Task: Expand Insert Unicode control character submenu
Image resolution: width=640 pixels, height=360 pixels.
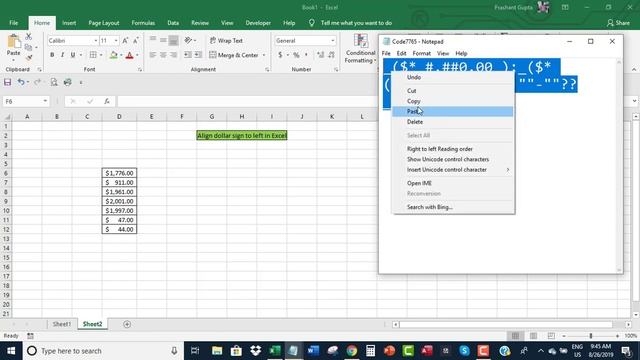Action: (453, 169)
